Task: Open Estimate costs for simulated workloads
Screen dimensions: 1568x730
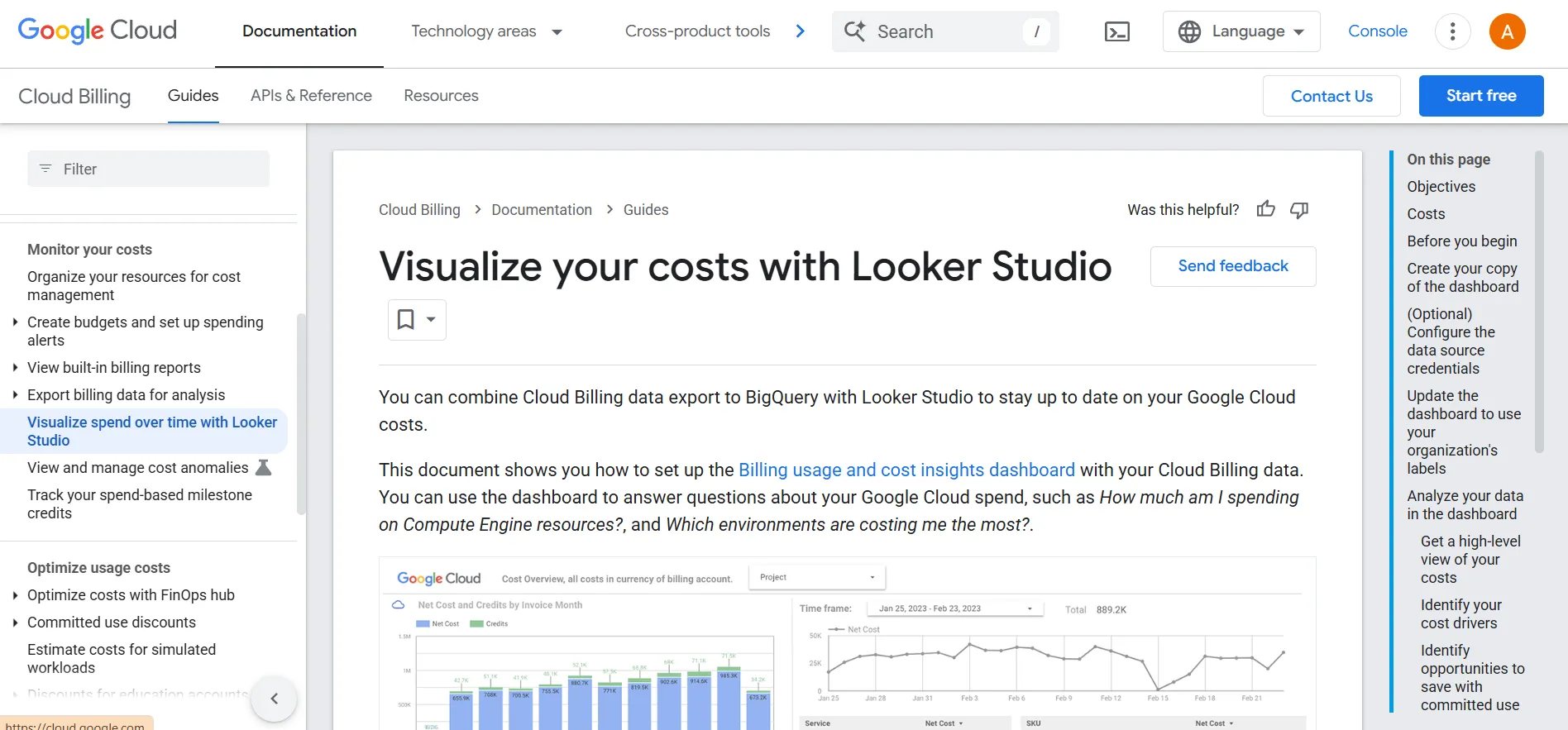Action: pyautogui.click(x=122, y=658)
